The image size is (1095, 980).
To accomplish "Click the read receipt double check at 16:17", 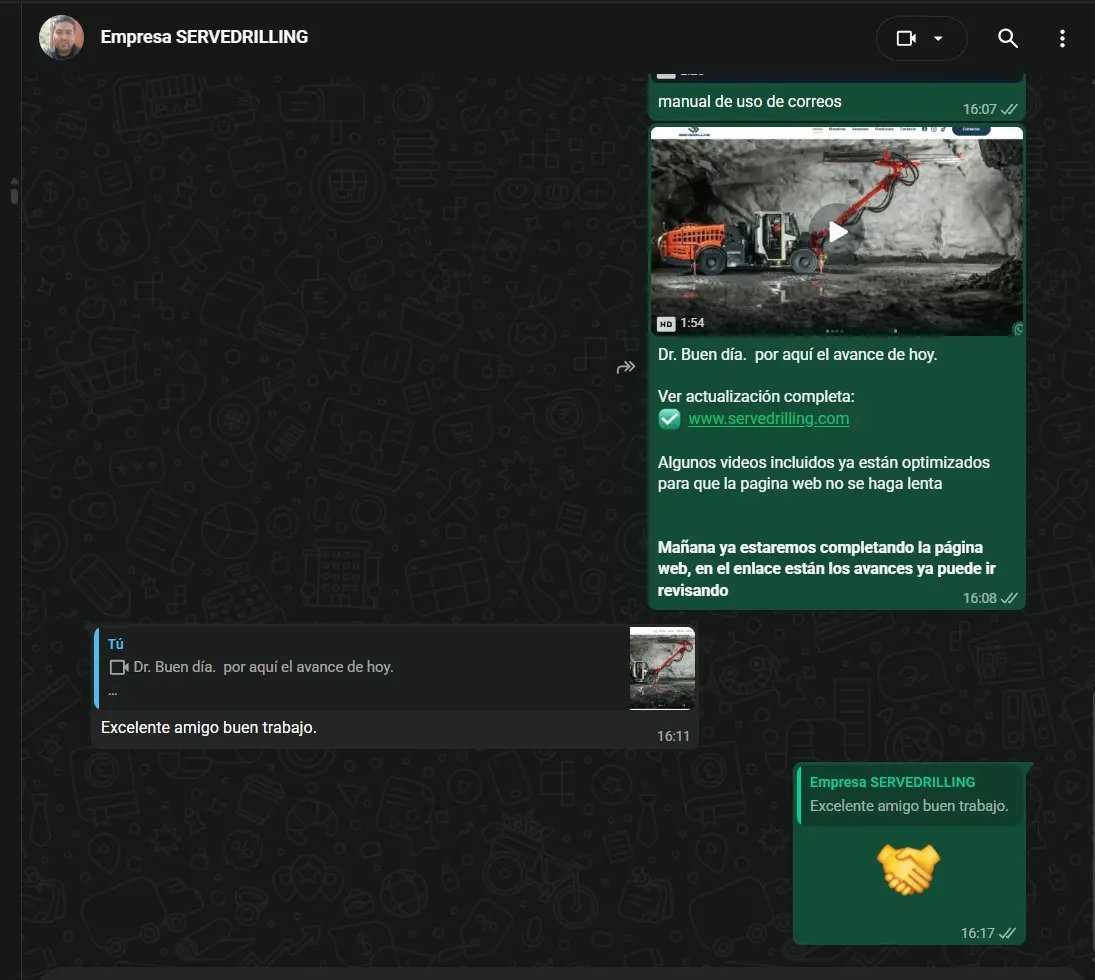I will (x=1007, y=933).
